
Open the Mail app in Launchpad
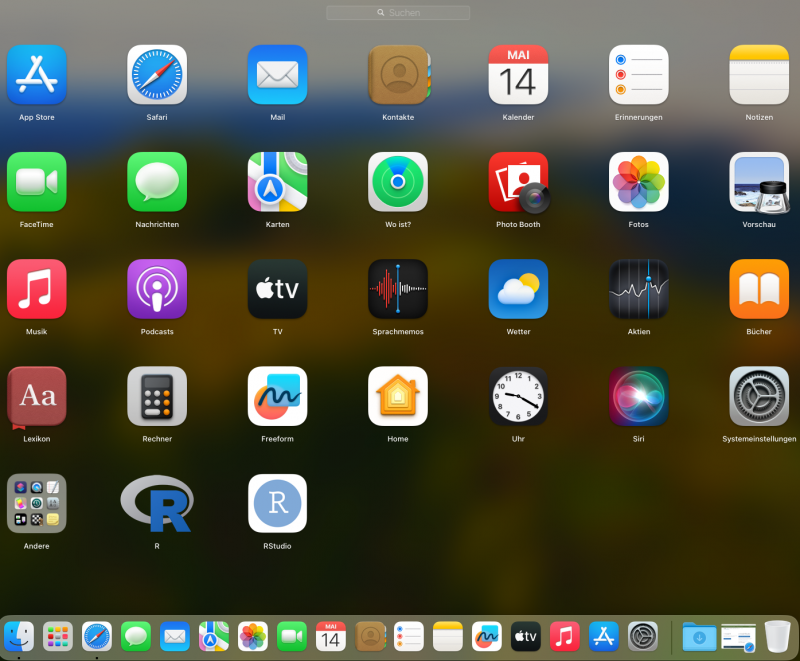[278, 75]
